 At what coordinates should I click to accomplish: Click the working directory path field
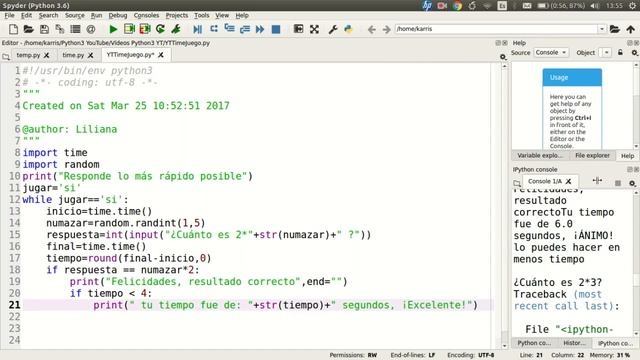(x=496, y=29)
